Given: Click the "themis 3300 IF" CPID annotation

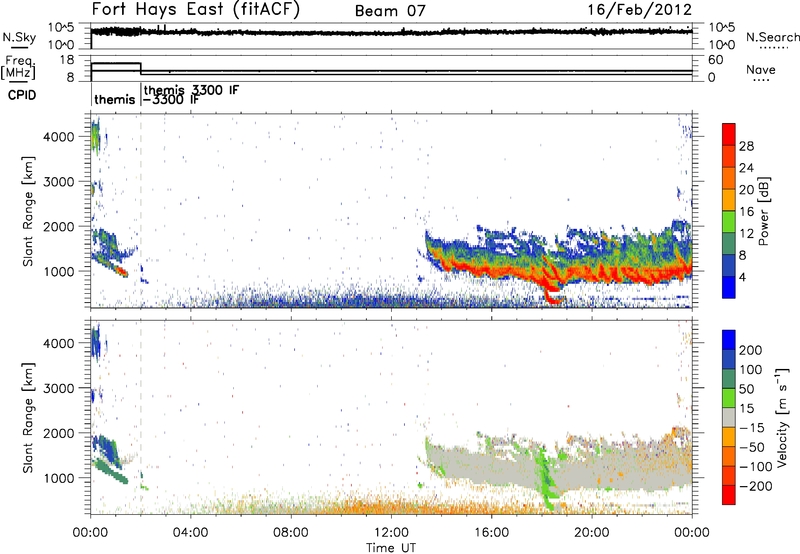Looking at the screenshot, I should (191, 90).
